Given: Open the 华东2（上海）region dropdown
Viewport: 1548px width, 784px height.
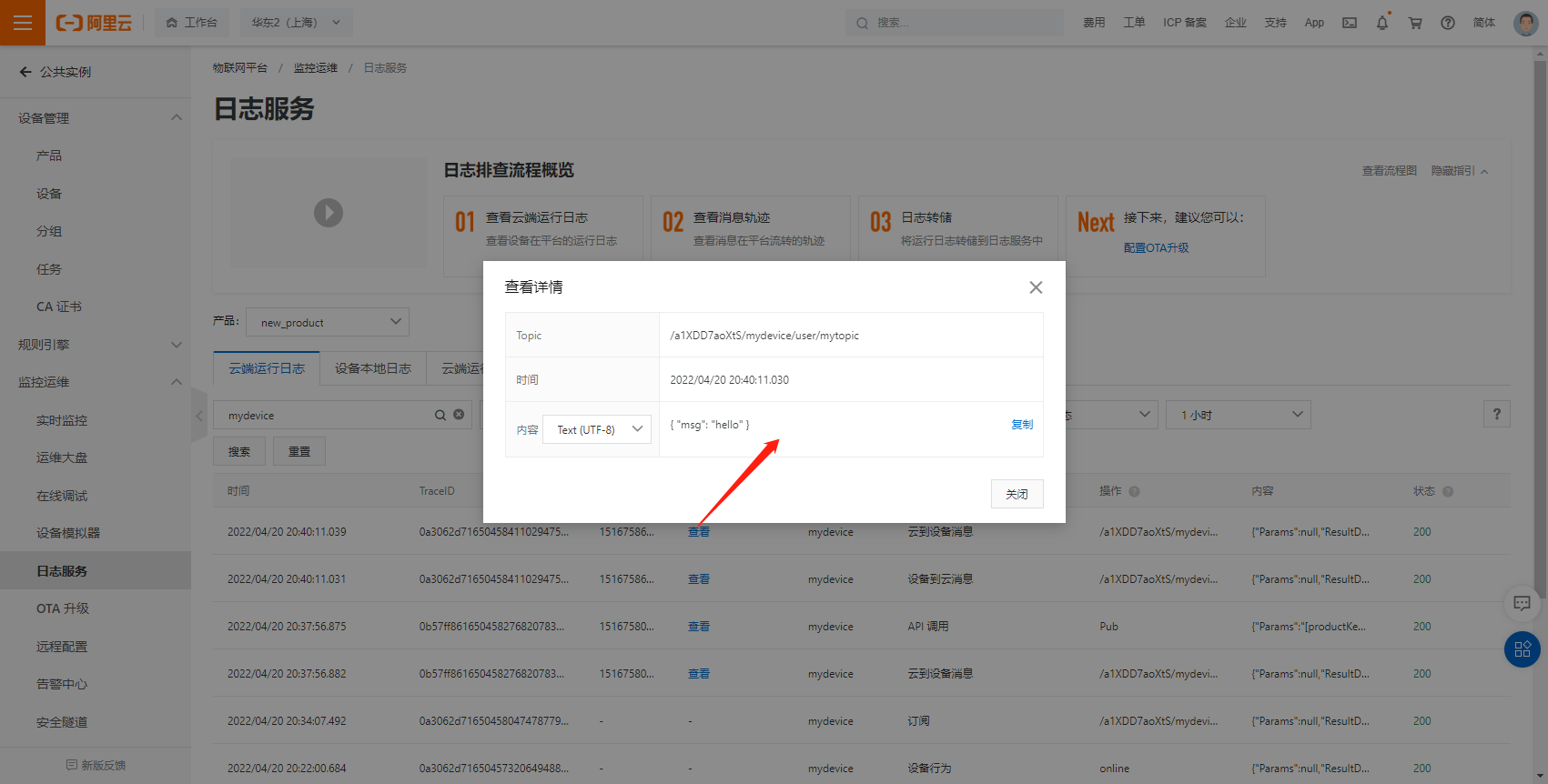Looking at the screenshot, I should pyautogui.click(x=296, y=23).
